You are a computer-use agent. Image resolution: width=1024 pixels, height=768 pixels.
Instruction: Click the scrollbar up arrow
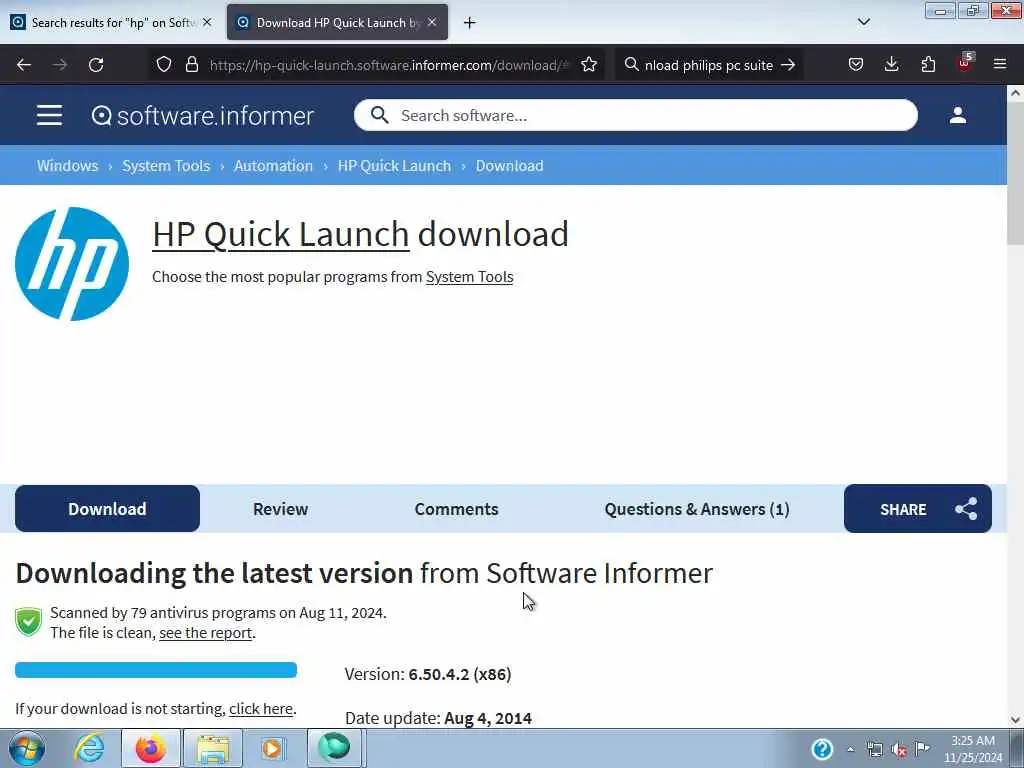click(1016, 93)
